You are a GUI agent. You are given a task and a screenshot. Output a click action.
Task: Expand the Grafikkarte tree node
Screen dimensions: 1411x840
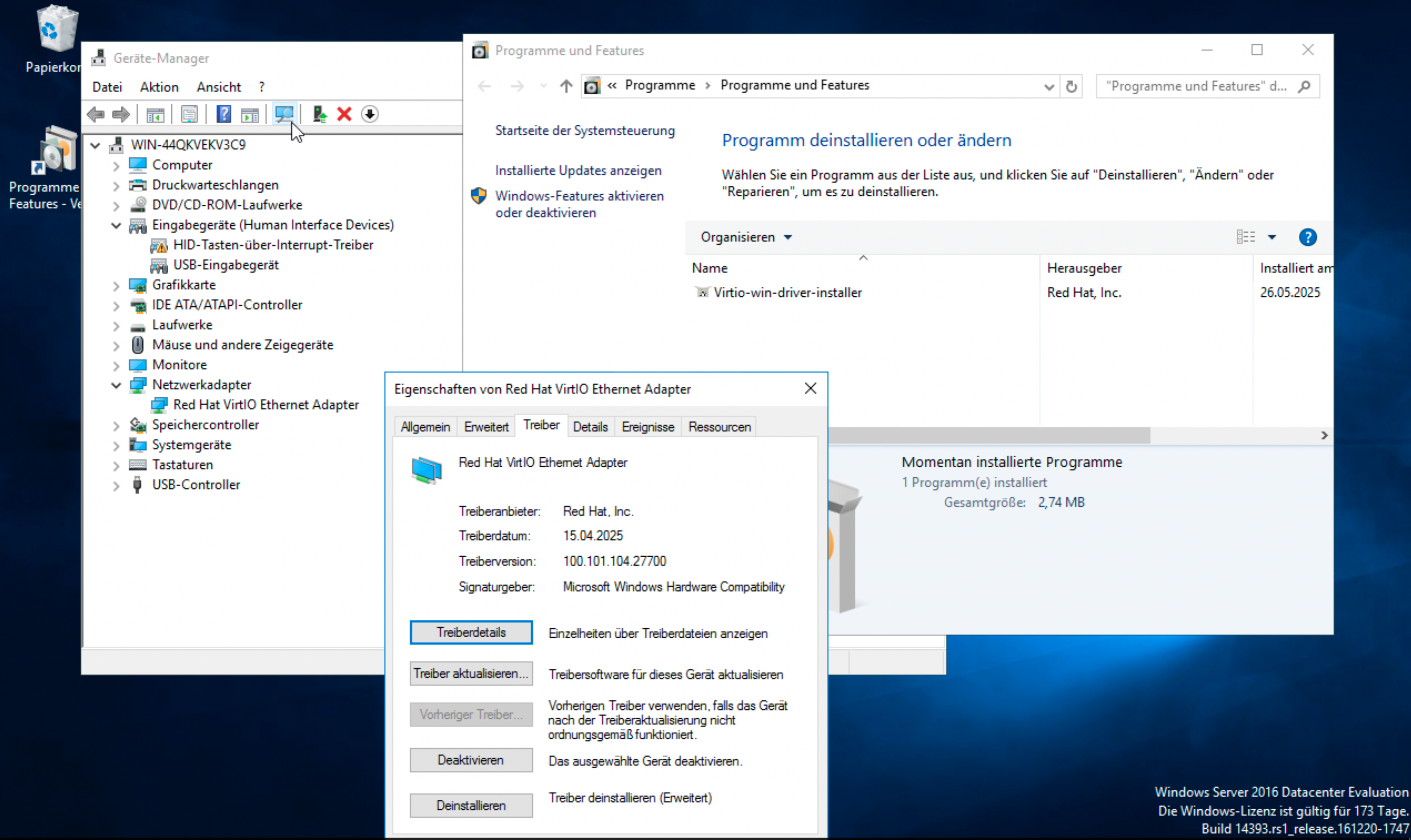tap(116, 285)
